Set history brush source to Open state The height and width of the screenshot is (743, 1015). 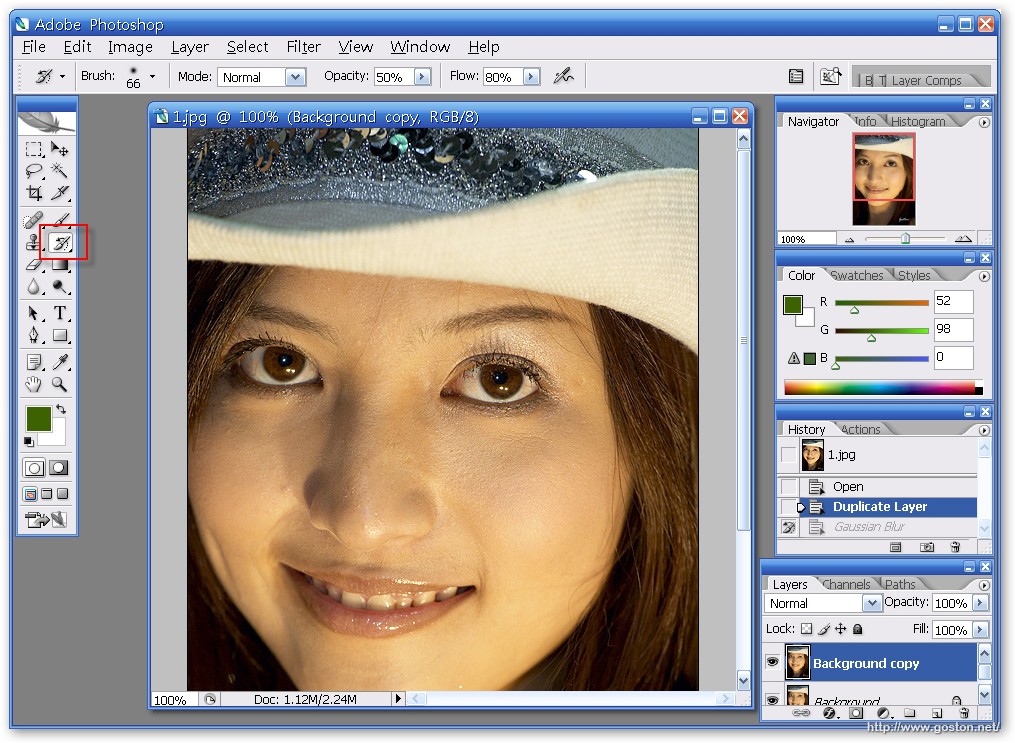(x=789, y=487)
